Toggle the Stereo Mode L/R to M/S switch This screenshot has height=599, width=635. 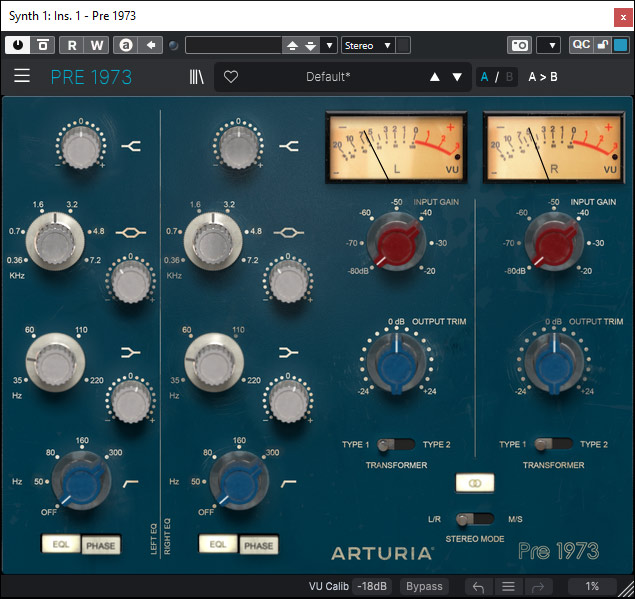(476, 519)
